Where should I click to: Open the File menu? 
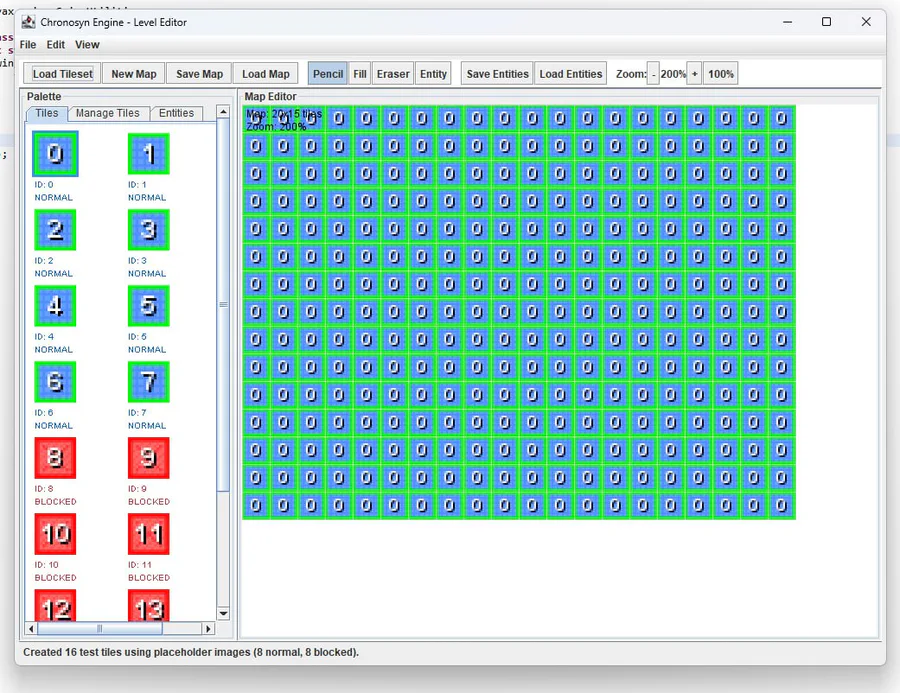click(x=28, y=45)
